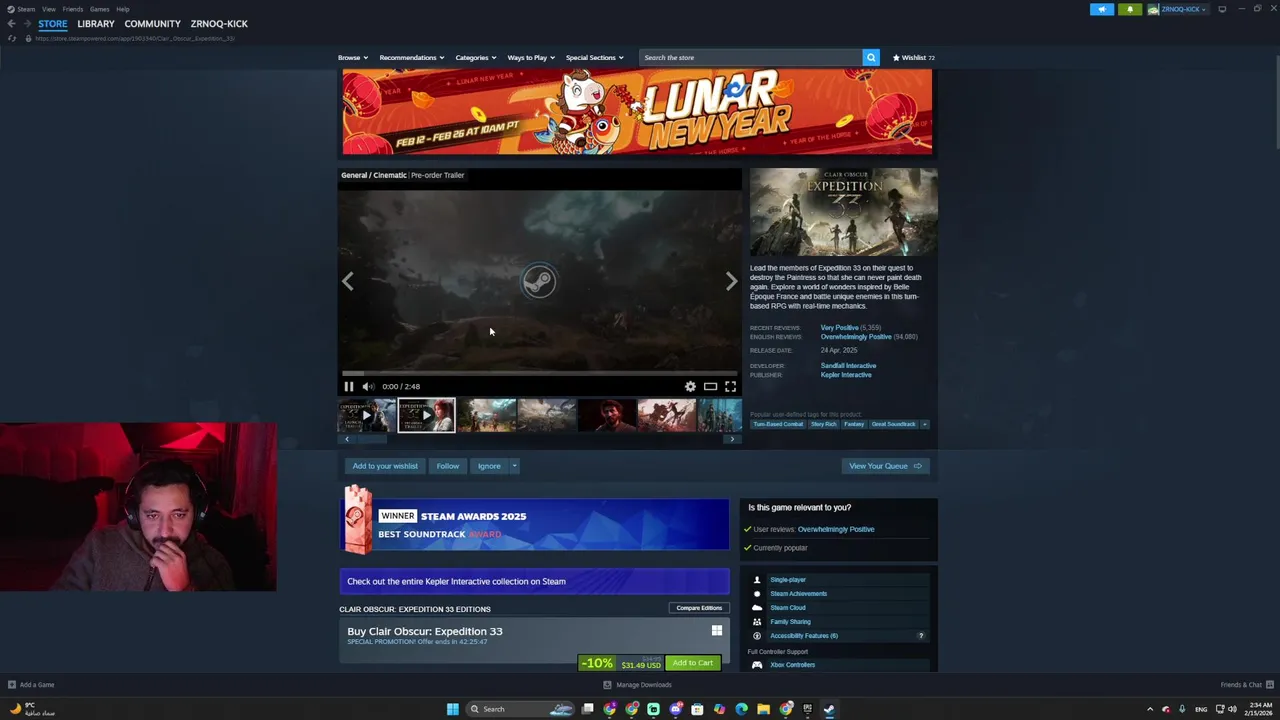Expand the ZRNOQ-KICK account dropdown
This screenshot has width=1280, height=720.
1178,9
